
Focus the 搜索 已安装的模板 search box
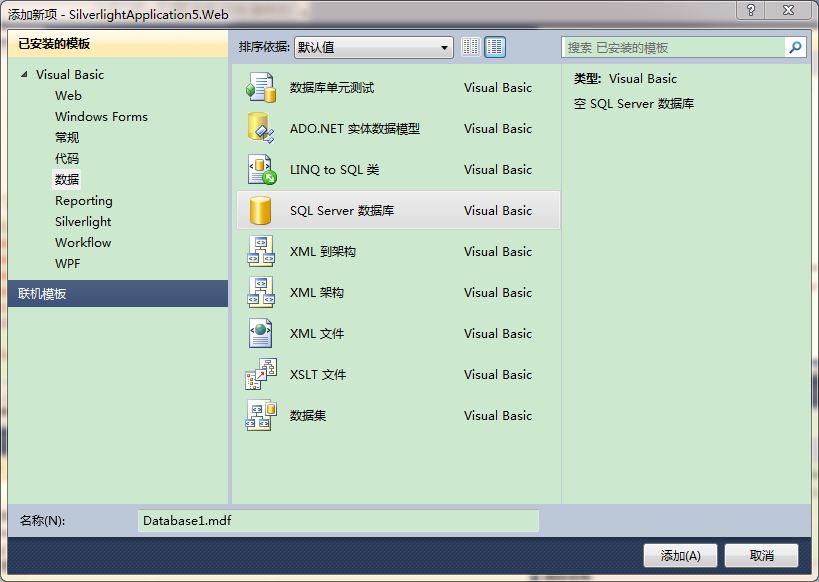[673, 48]
